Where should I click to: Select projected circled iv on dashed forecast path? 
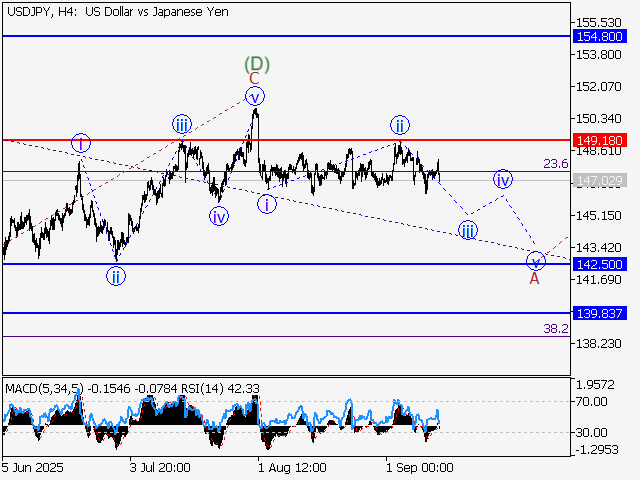pyautogui.click(x=502, y=180)
